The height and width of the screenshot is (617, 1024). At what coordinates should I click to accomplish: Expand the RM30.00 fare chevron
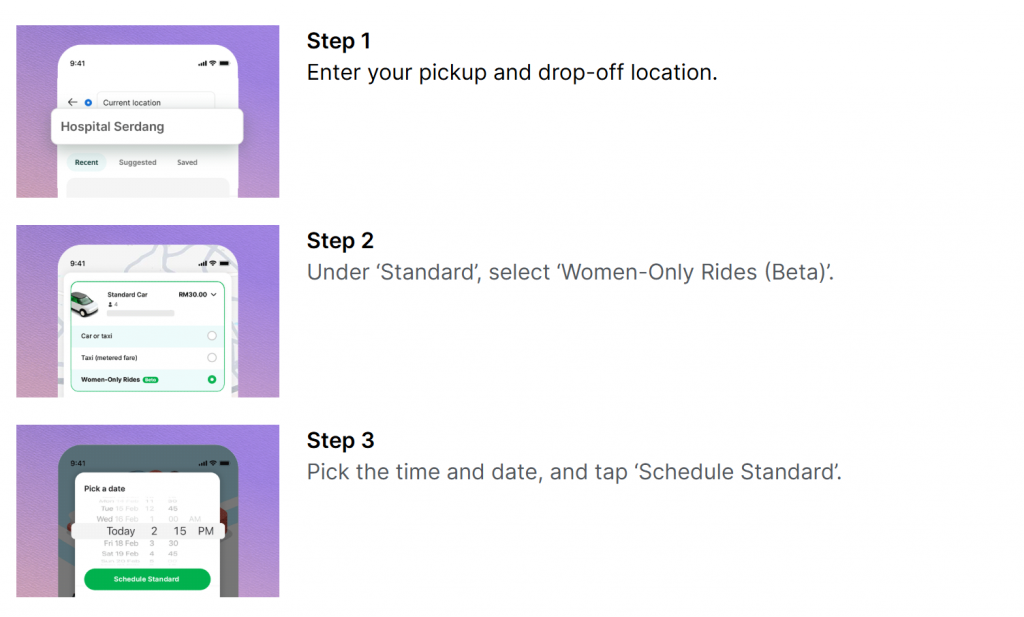(x=214, y=294)
